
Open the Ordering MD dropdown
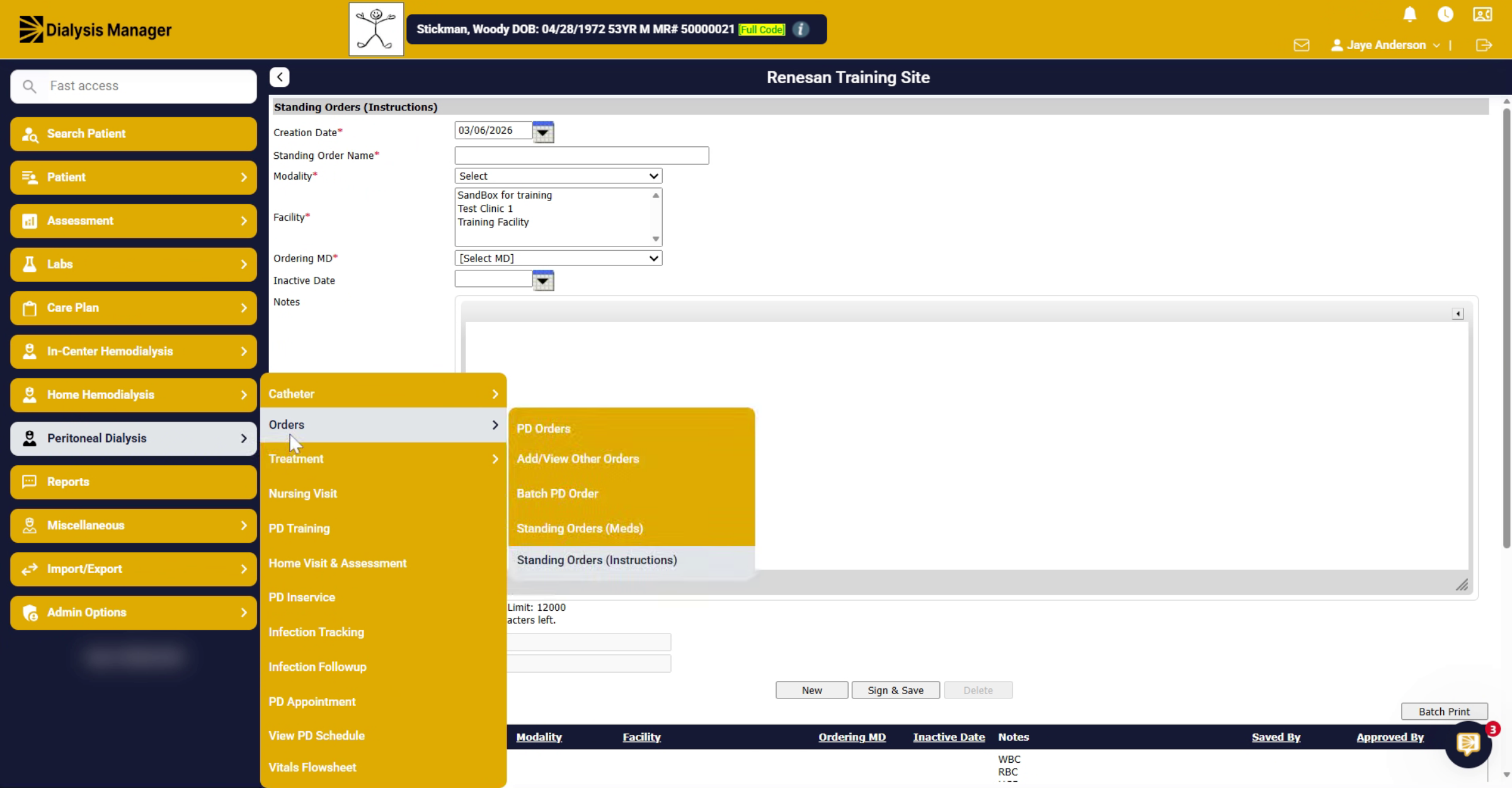tap(558, 258)
